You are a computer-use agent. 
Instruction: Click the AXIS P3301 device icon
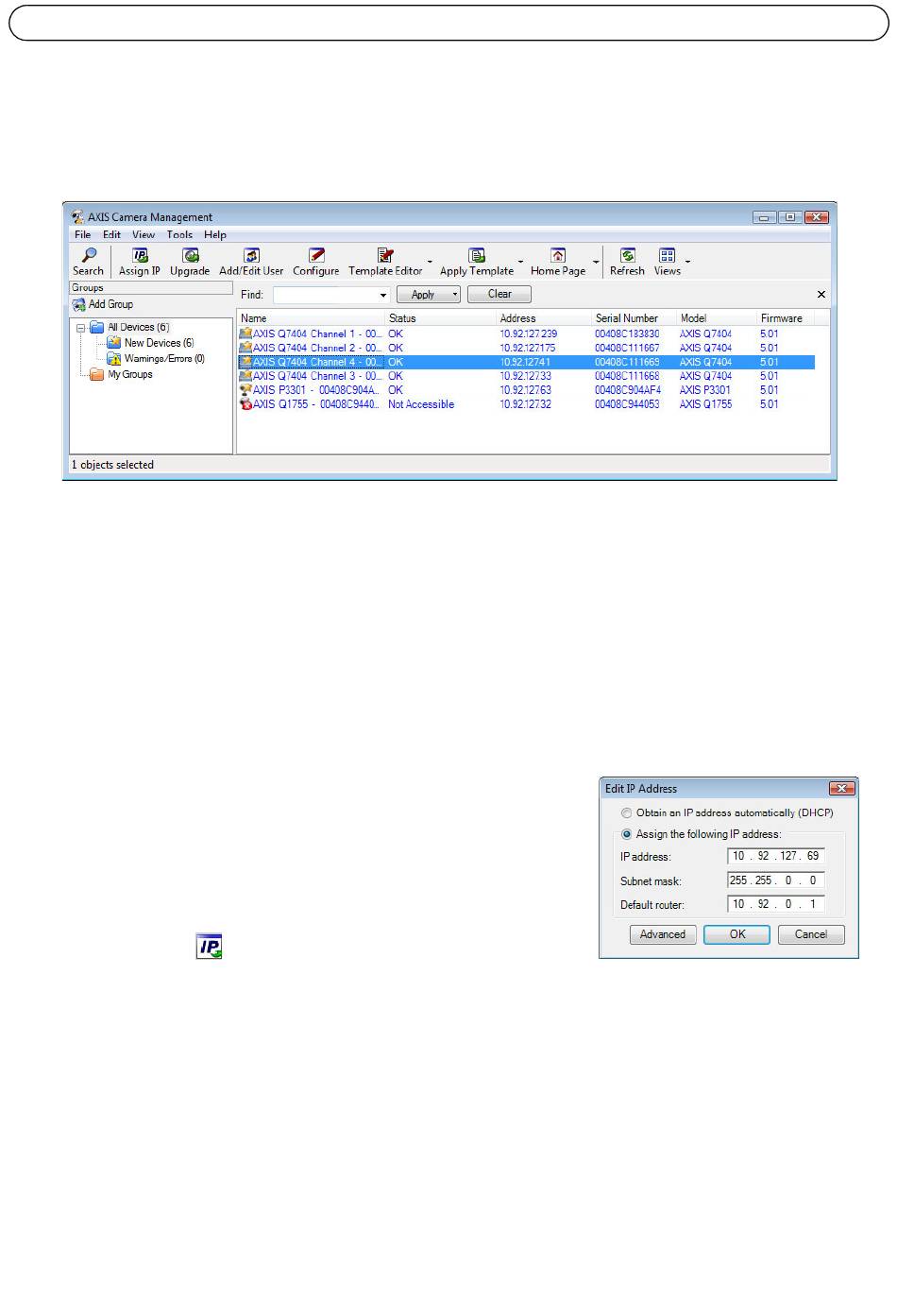point(245,390)
